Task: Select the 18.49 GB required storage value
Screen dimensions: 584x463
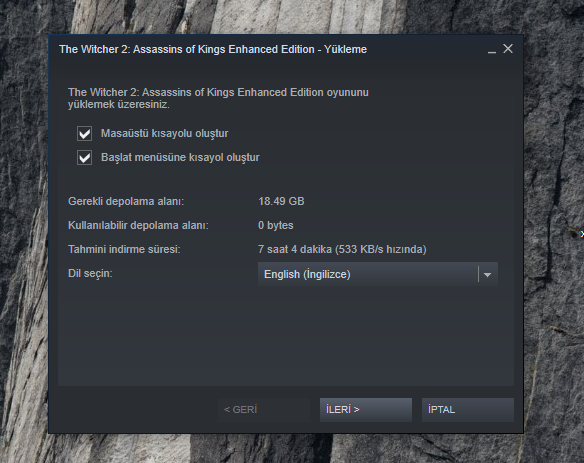Action: click(281, 202)
